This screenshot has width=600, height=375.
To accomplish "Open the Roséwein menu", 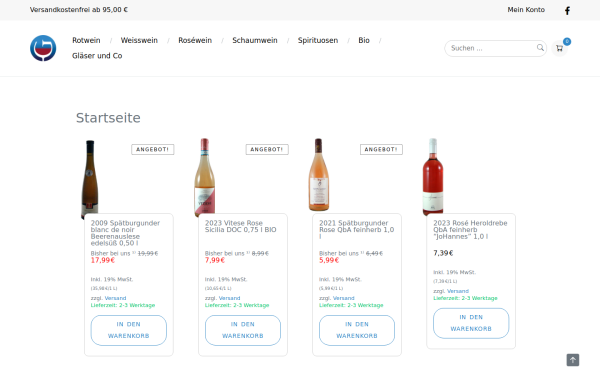I will (x=195, y=40).
